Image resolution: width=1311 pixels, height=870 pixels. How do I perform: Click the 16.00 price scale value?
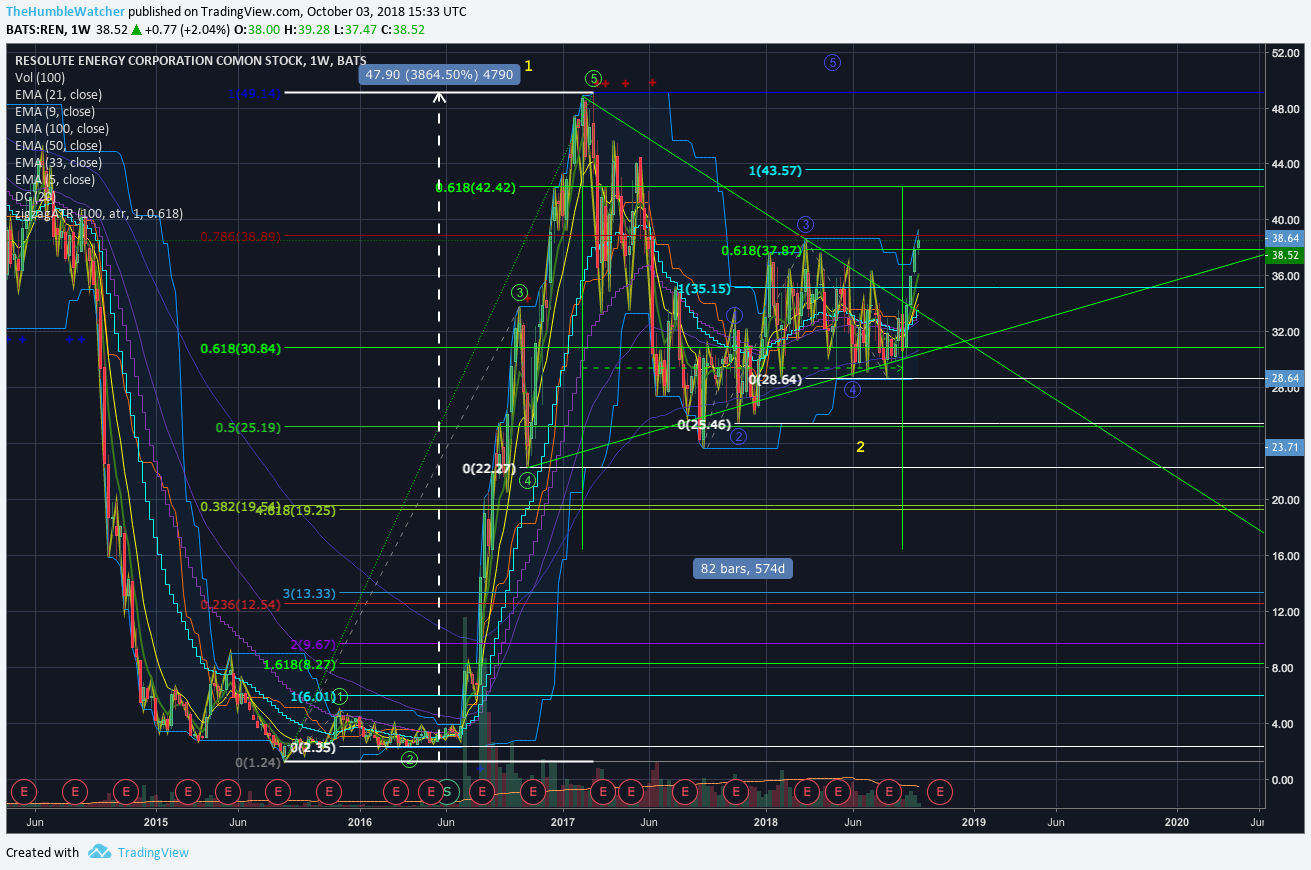1285,556
